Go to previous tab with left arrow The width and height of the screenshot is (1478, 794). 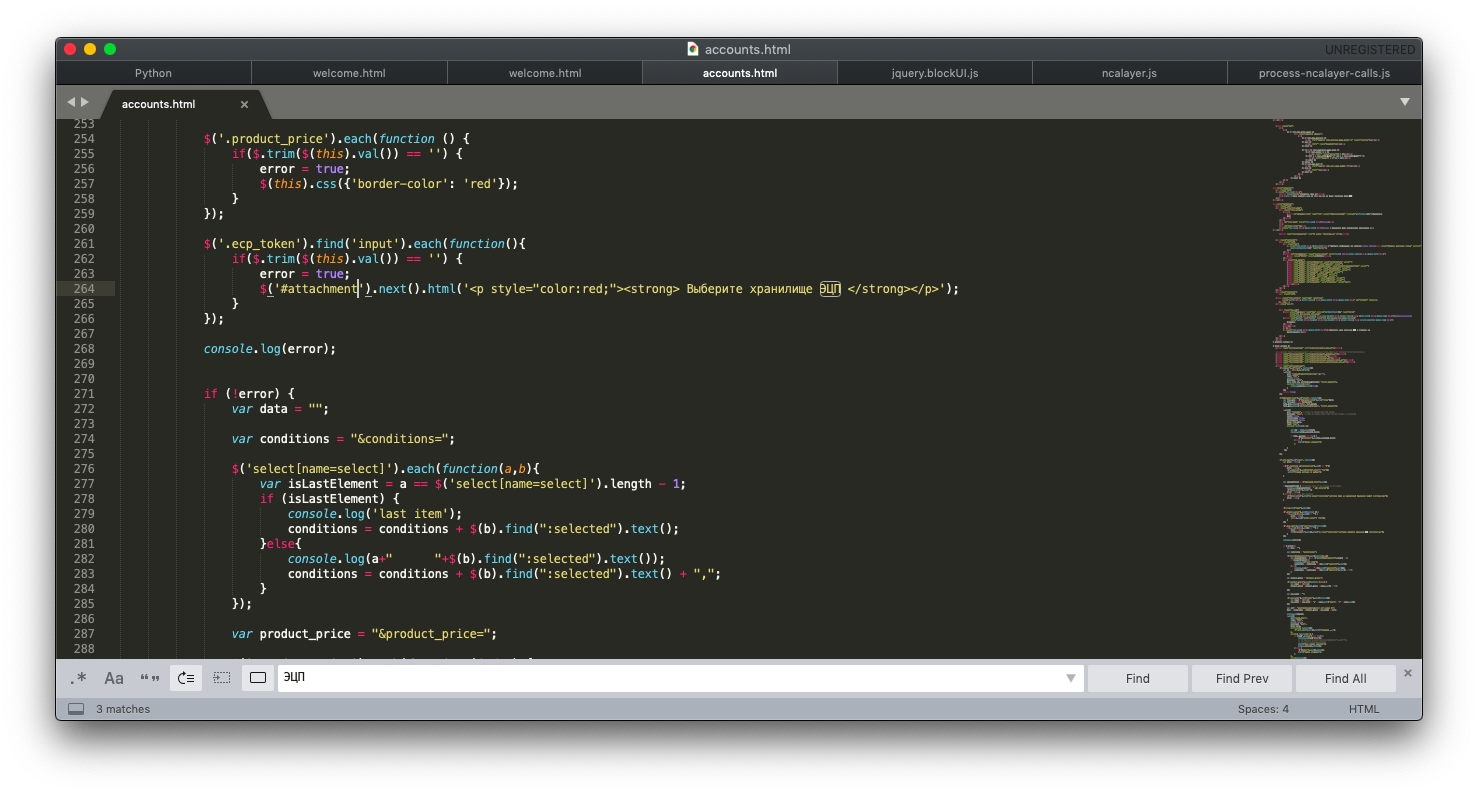[71, 102]
